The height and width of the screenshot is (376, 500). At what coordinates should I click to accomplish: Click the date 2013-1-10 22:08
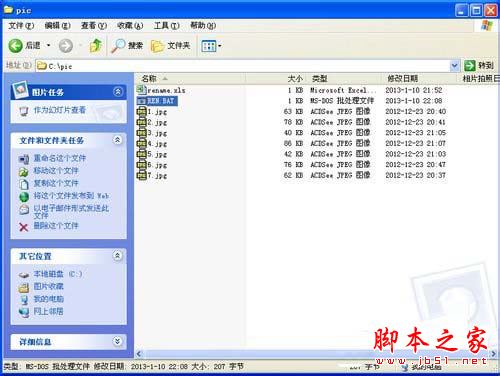click(x=414, y=101)
